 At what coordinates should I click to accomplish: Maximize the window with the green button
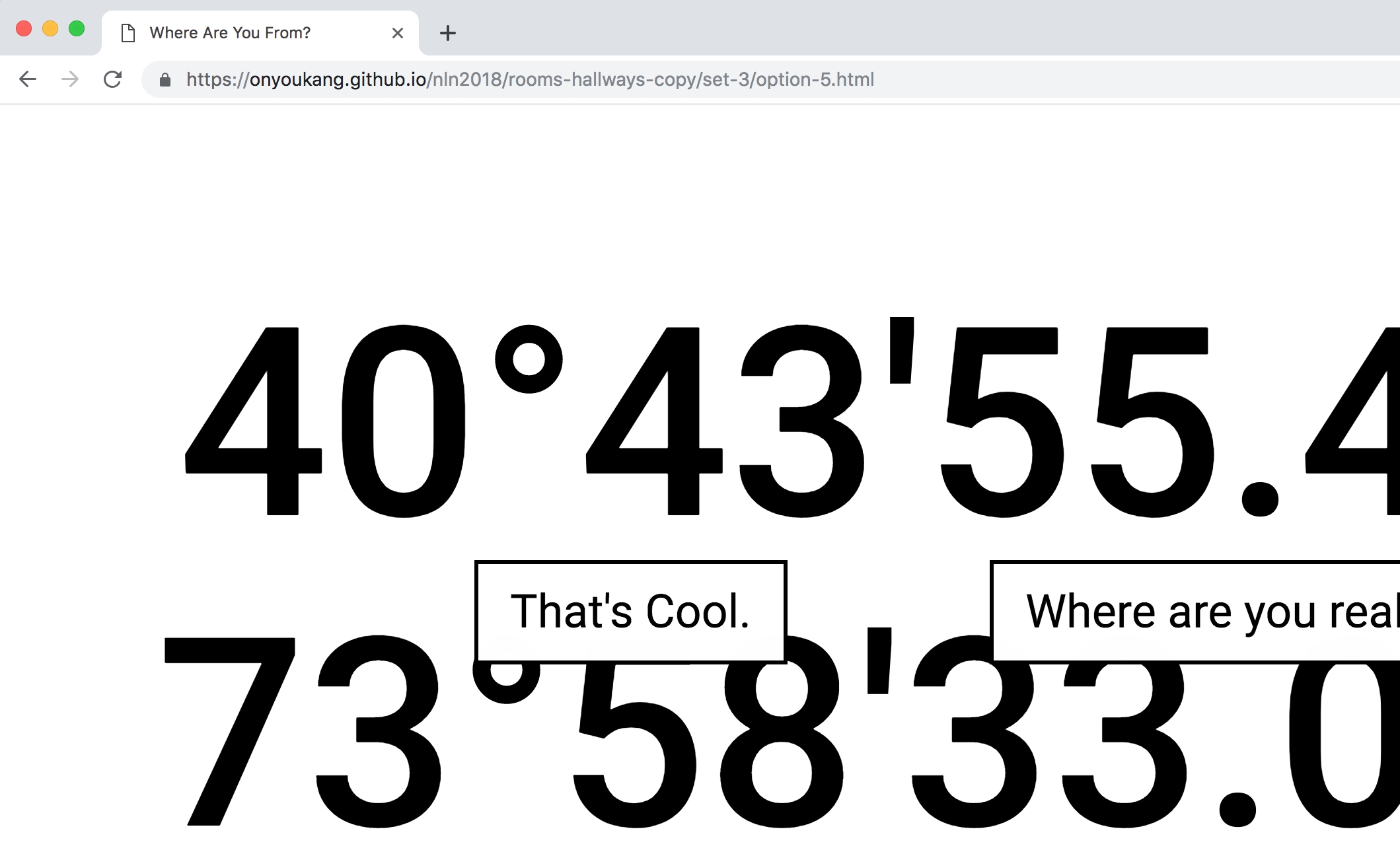(77, 29)
